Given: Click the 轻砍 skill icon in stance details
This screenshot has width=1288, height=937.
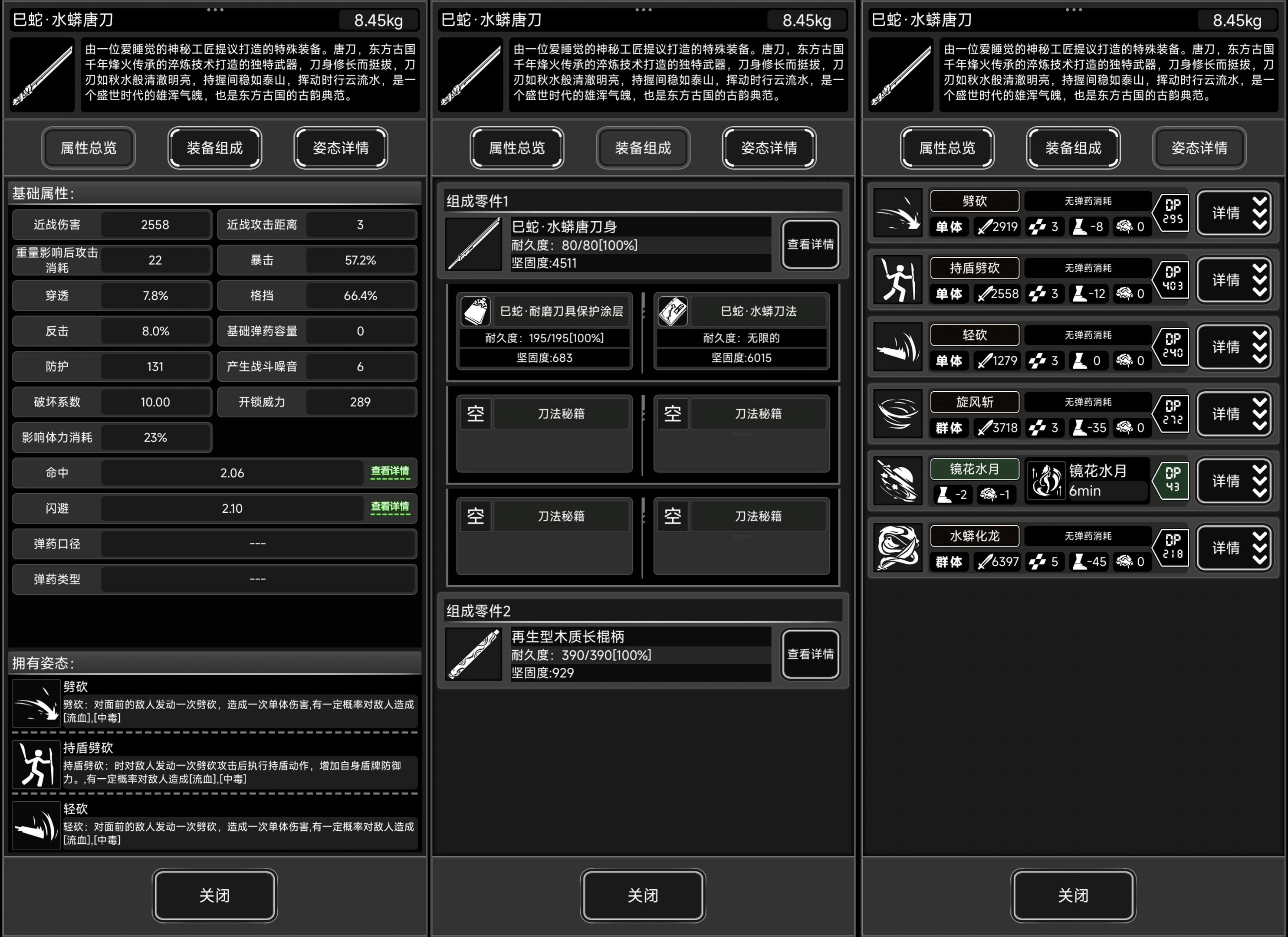Looking at the screenshot, I should click(897, 347).
